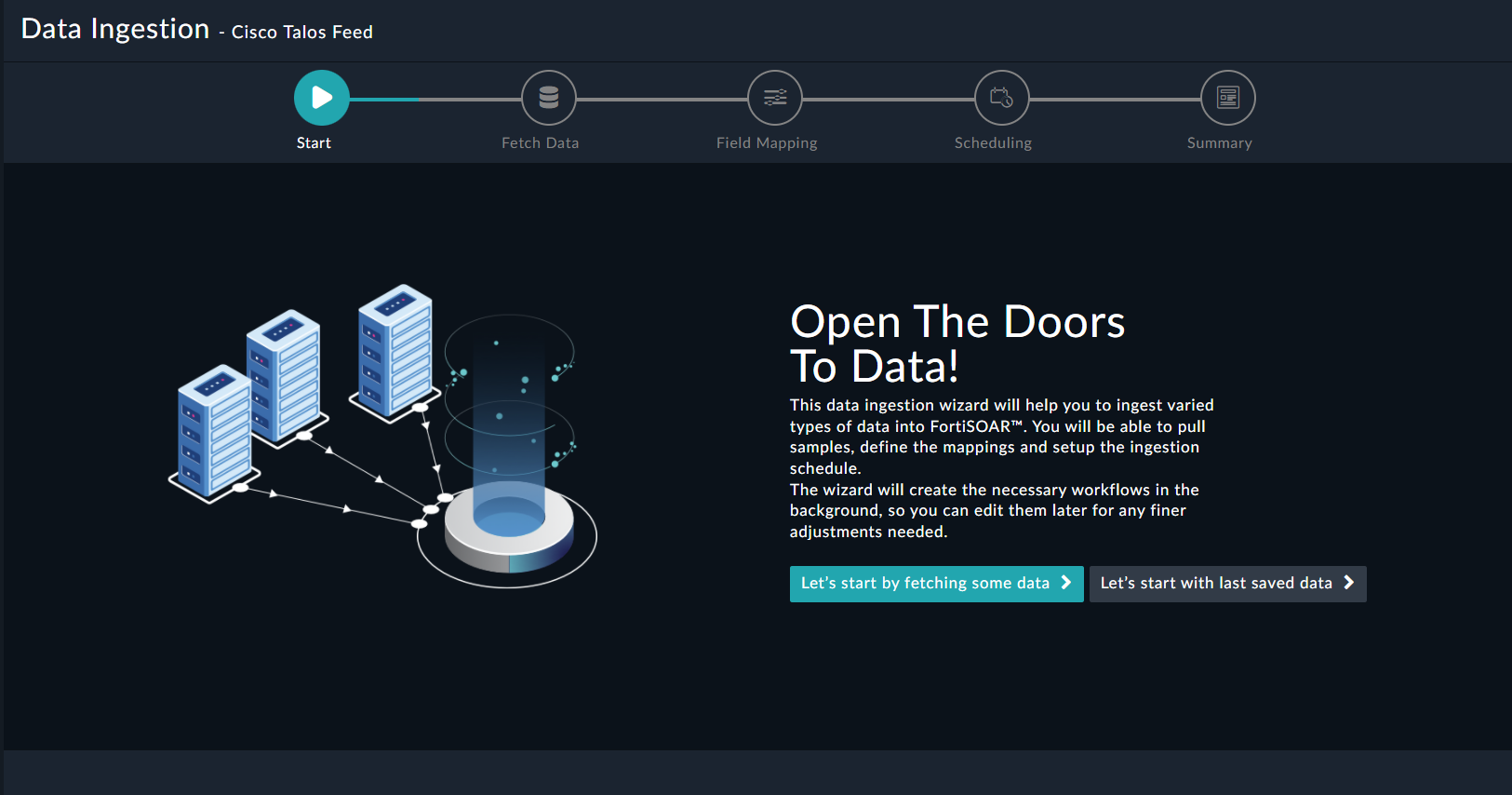Go to the Field Mapping step label
This screenshot has height=795, width=1512.
(767, 143)
